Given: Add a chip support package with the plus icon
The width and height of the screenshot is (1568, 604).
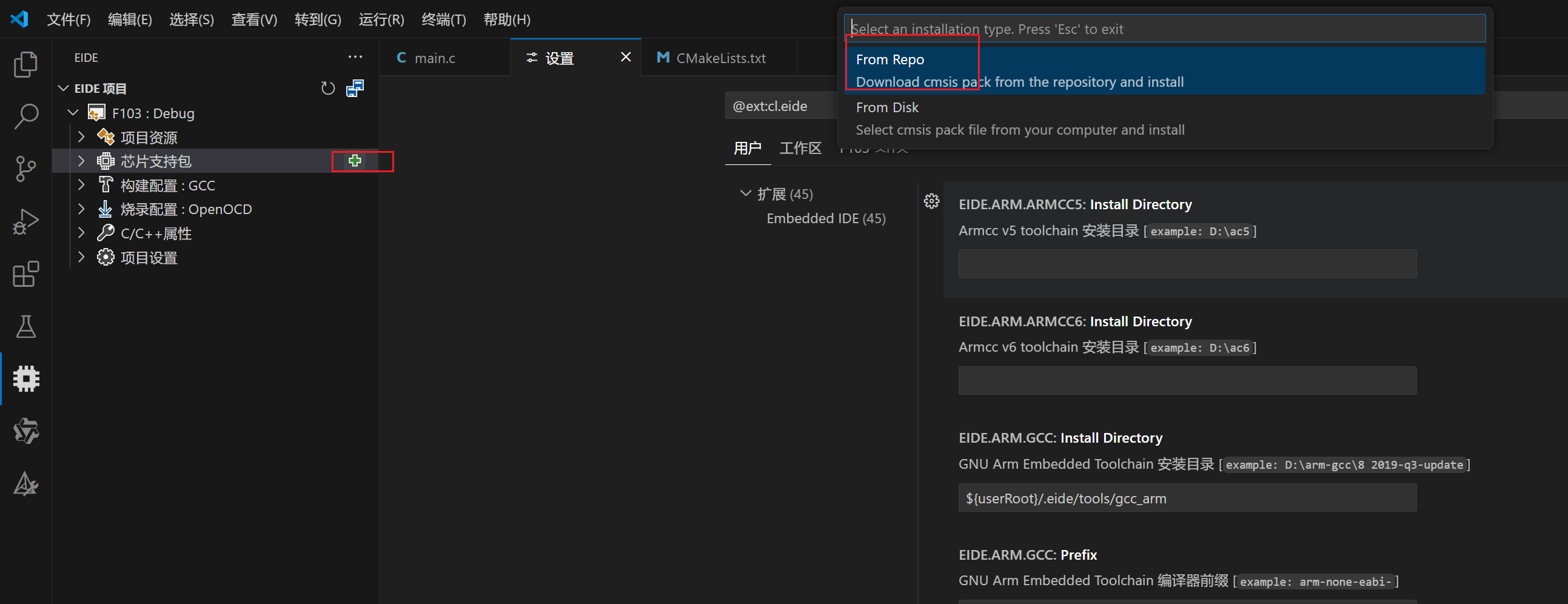Looking at the screenshot, I should pyautogui.click(x=355, y=161).
